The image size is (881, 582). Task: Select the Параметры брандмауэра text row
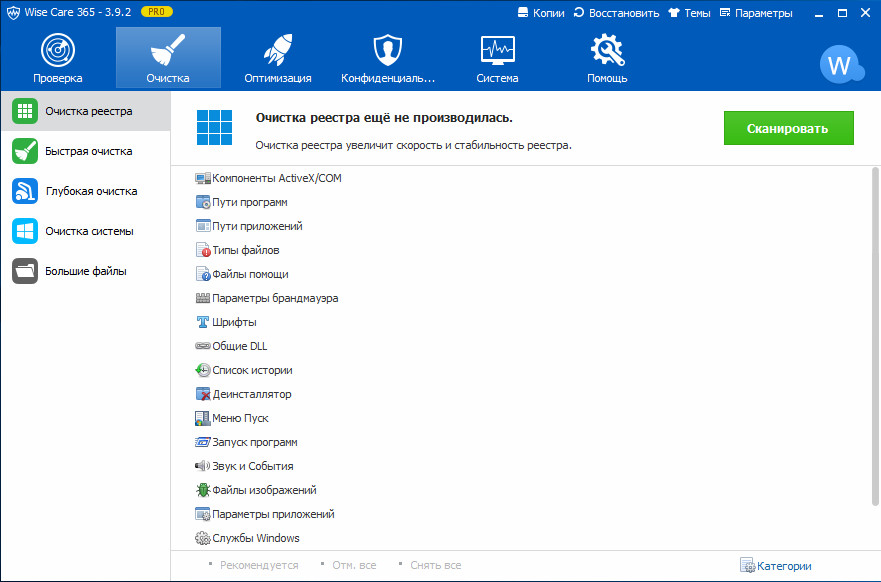pos(275,298)
